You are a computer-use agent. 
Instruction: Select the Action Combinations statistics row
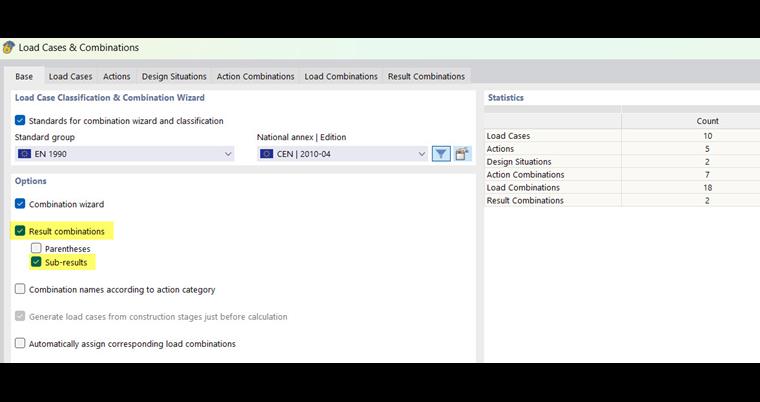point(622,175)
